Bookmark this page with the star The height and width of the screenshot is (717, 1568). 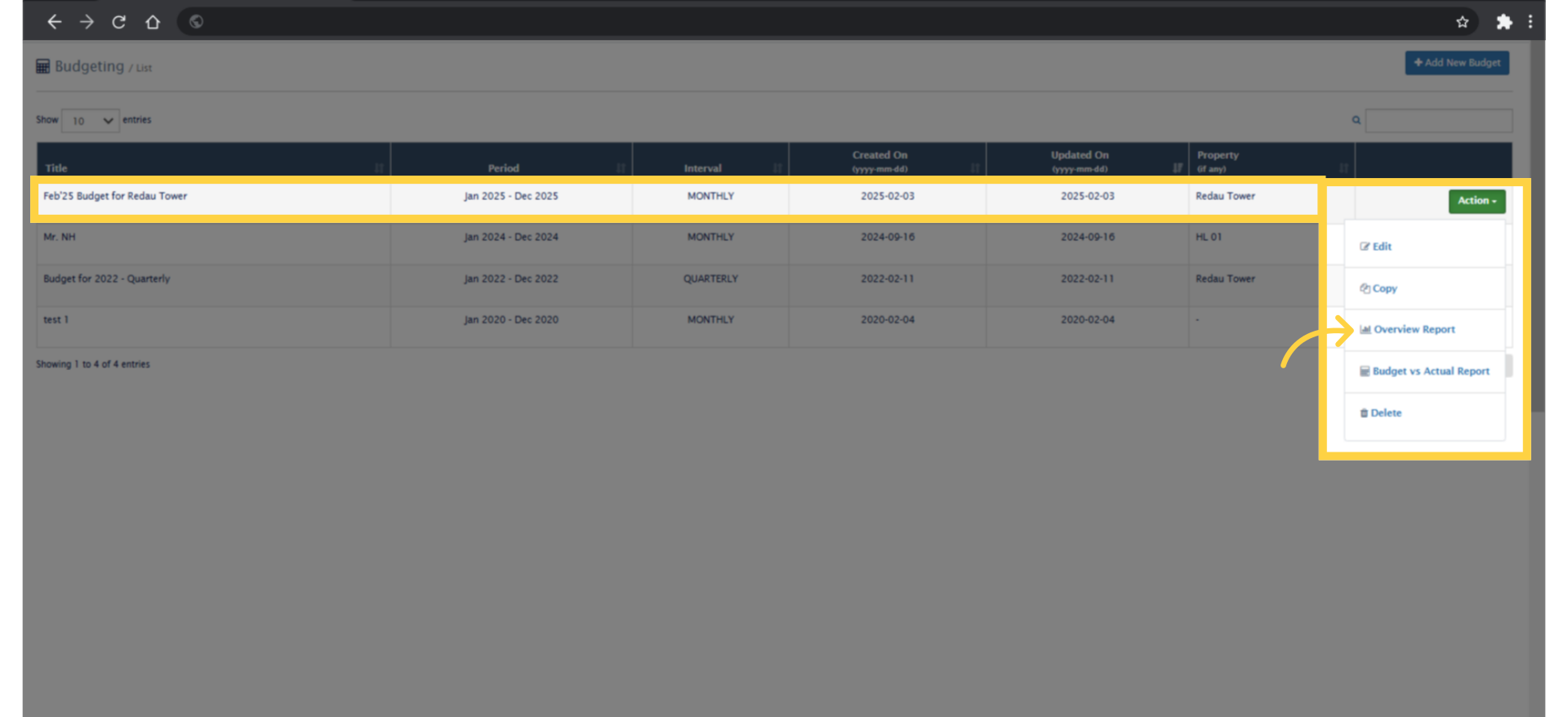click(x=1462, y=22)
